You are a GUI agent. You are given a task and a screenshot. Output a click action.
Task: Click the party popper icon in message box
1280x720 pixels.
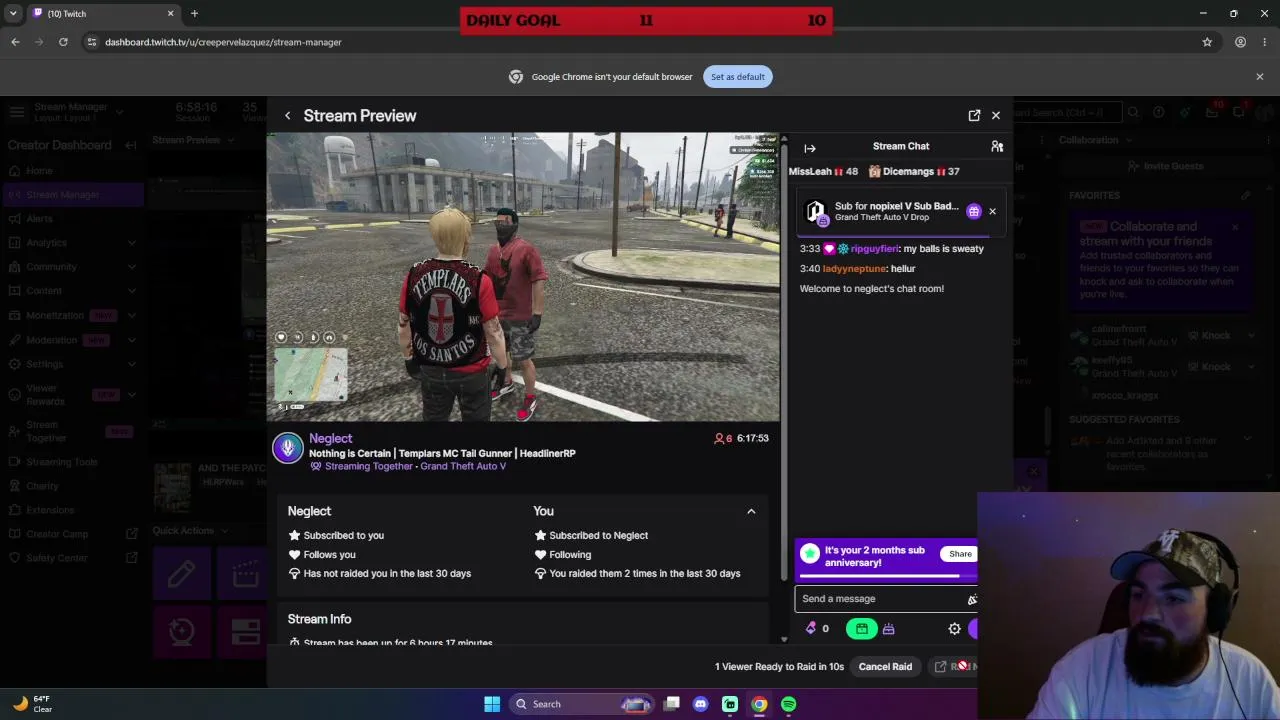tap(972, 599)
